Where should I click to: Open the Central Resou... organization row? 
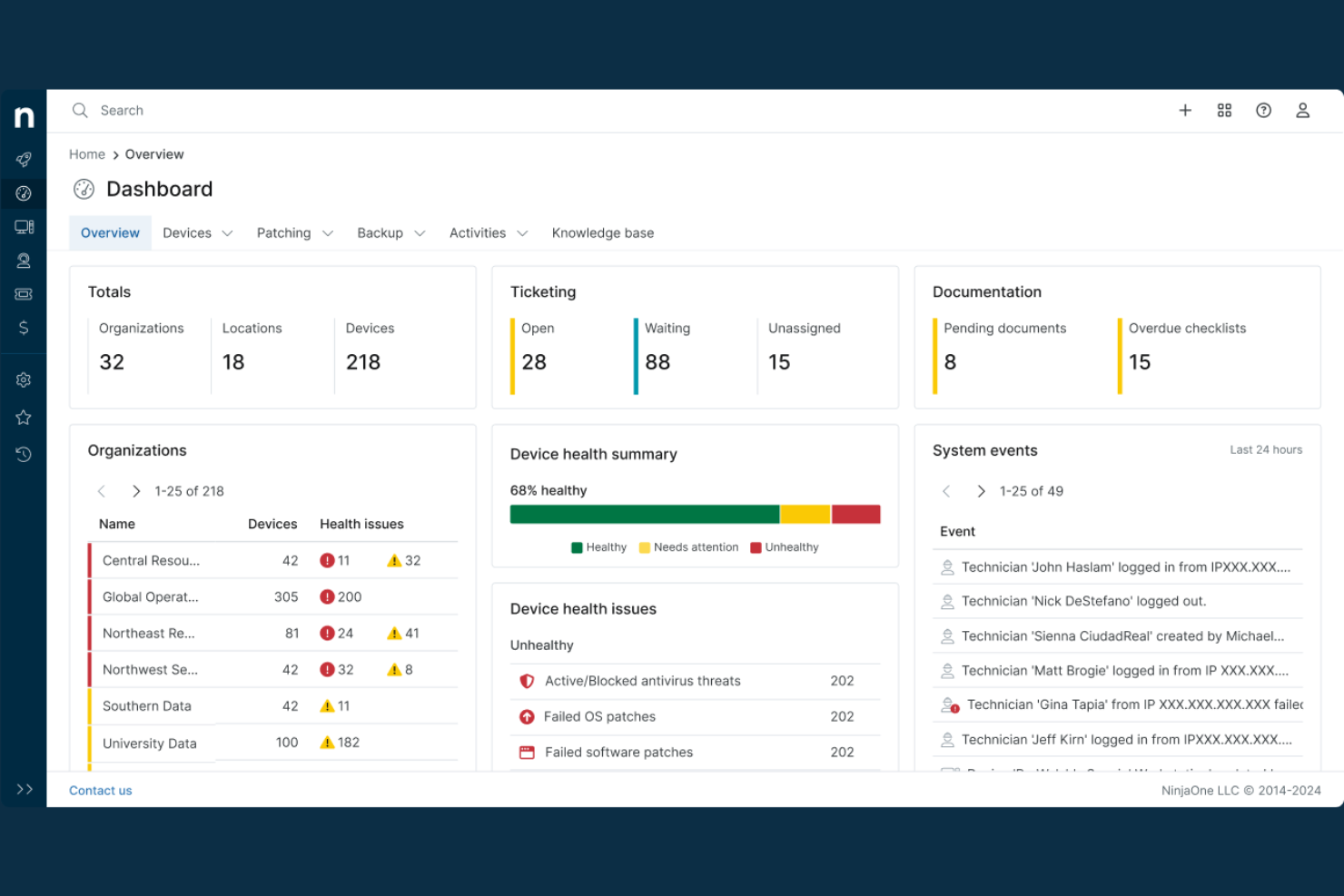272,560
